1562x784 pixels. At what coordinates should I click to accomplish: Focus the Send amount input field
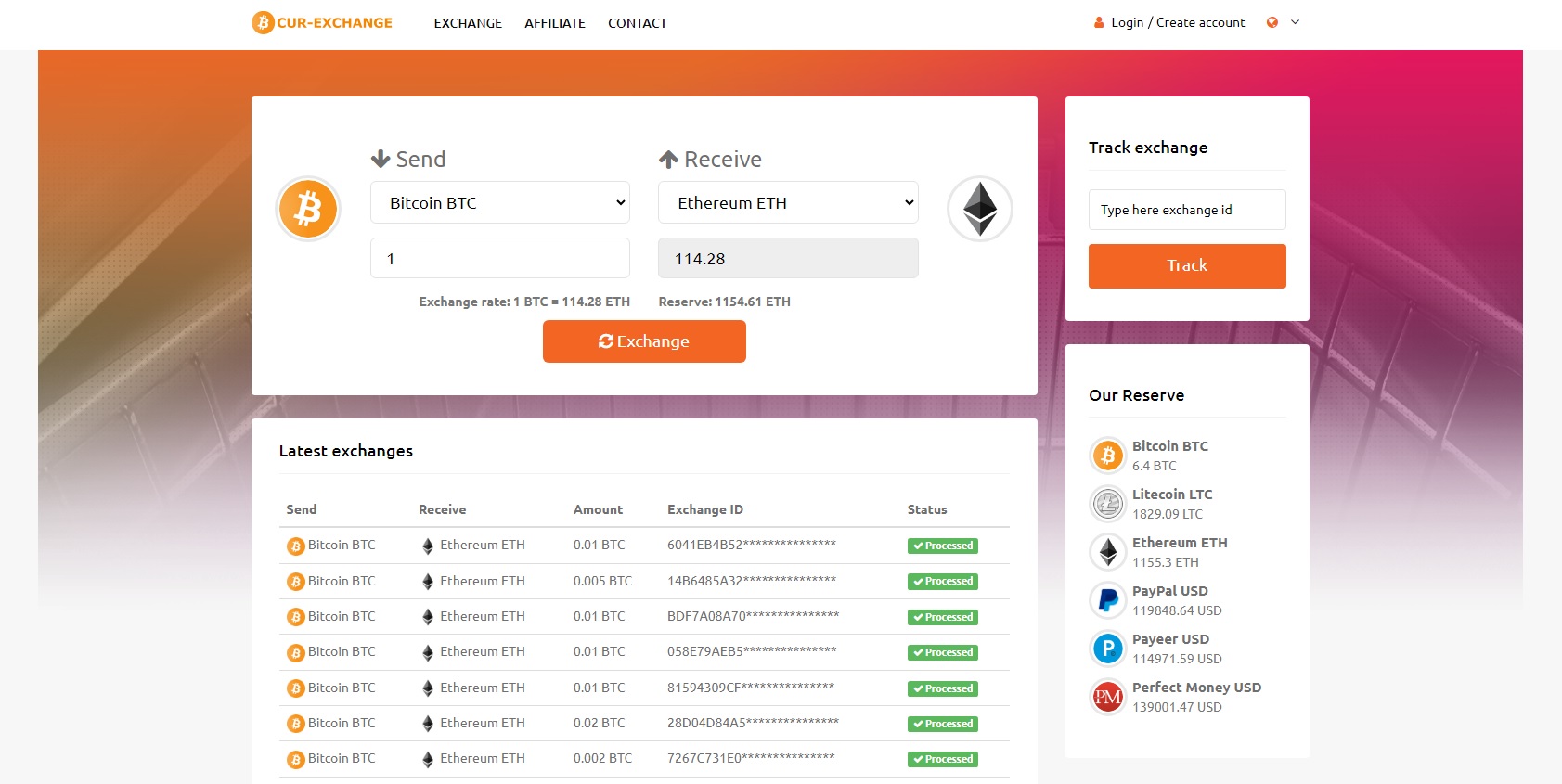pyautogui.click(x=500, y=258)
